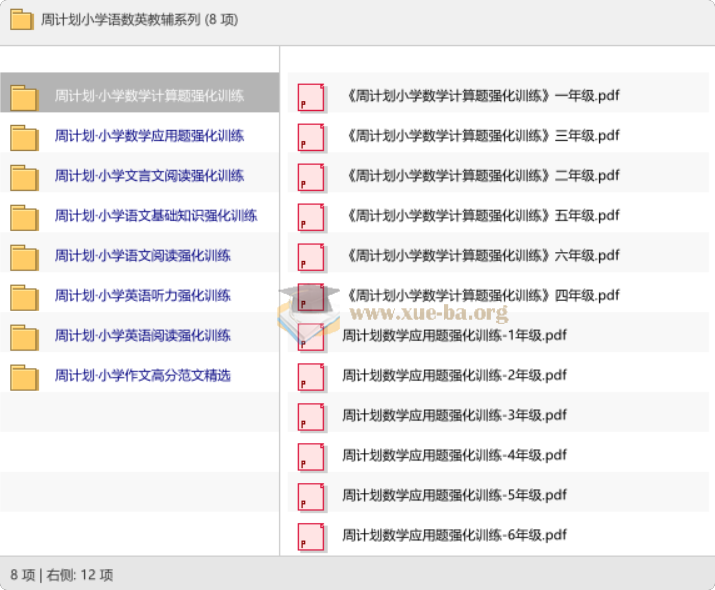Screen dimensions: 715x590
Task: Click folder icon beside 小学英语听力强化训练
Action: coord(24,297)
